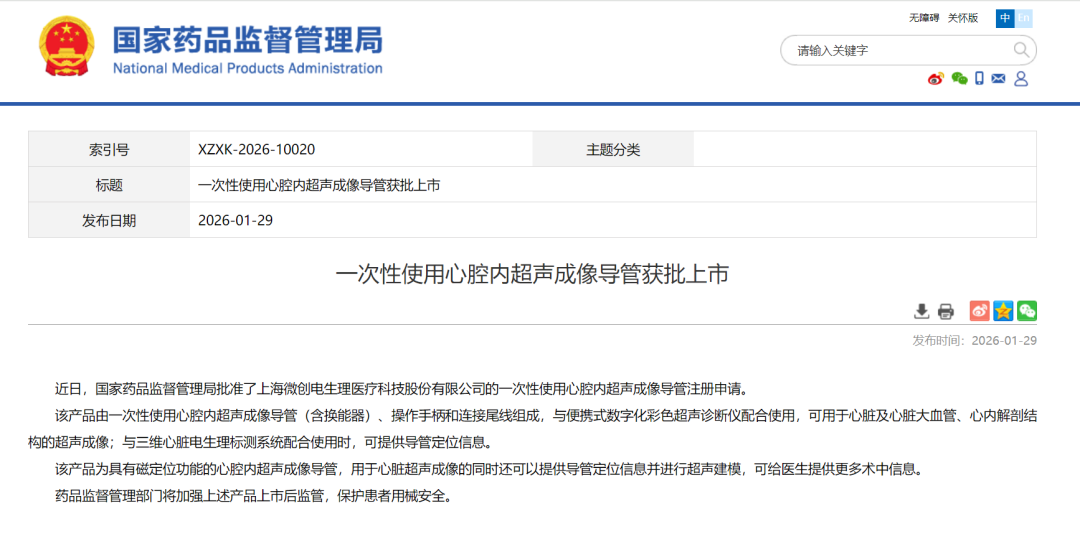Share article to Weibo (red square icon)
Image resolution: width=1080 pixels, height=534 pixels.
tap(979, 311)
